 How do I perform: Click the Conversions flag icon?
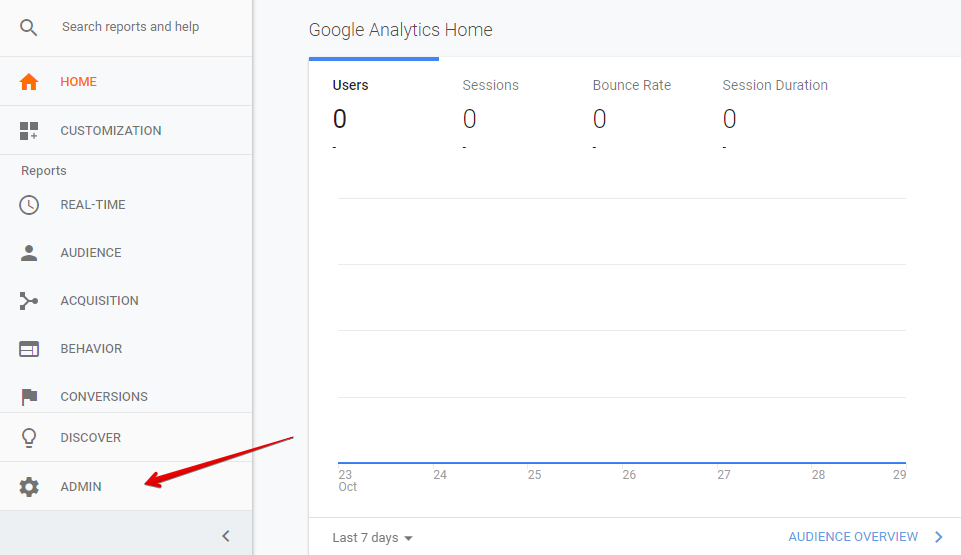(29, 397)
